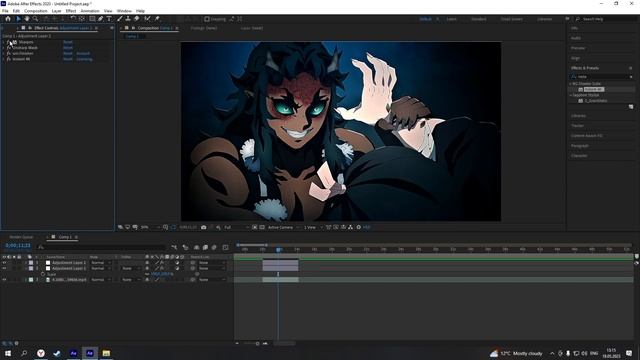Viewport: 640px width, 360px height.
Task: Open the Animation menu
Action: point(90,11)
